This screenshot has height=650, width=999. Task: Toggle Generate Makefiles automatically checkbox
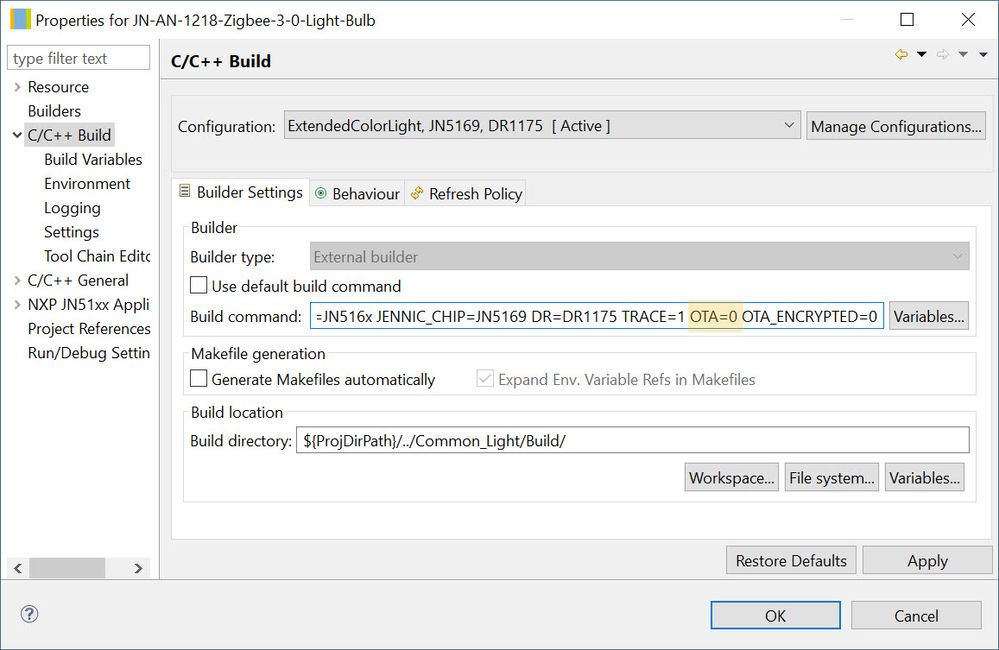click(x=199, y=379)
